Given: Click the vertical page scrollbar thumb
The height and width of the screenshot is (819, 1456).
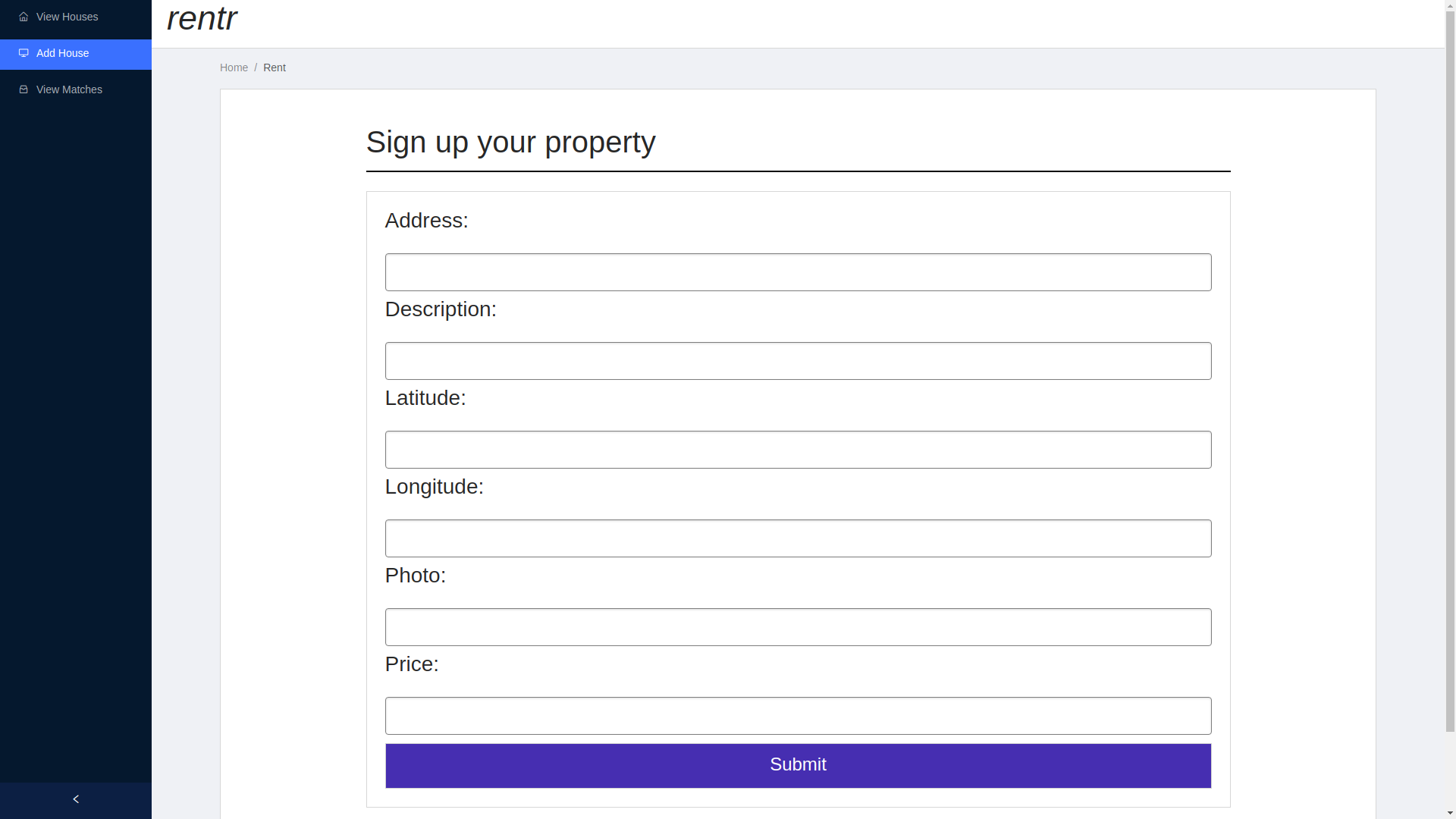Looking at the screenshot, I should pos(1450,364).
